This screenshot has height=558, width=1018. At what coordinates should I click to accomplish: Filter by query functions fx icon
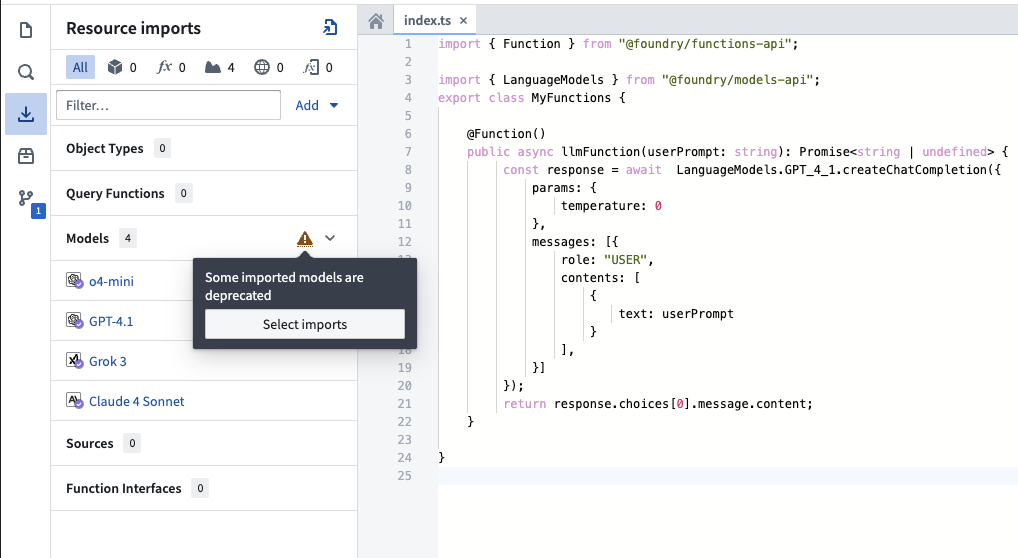(171, 67)
